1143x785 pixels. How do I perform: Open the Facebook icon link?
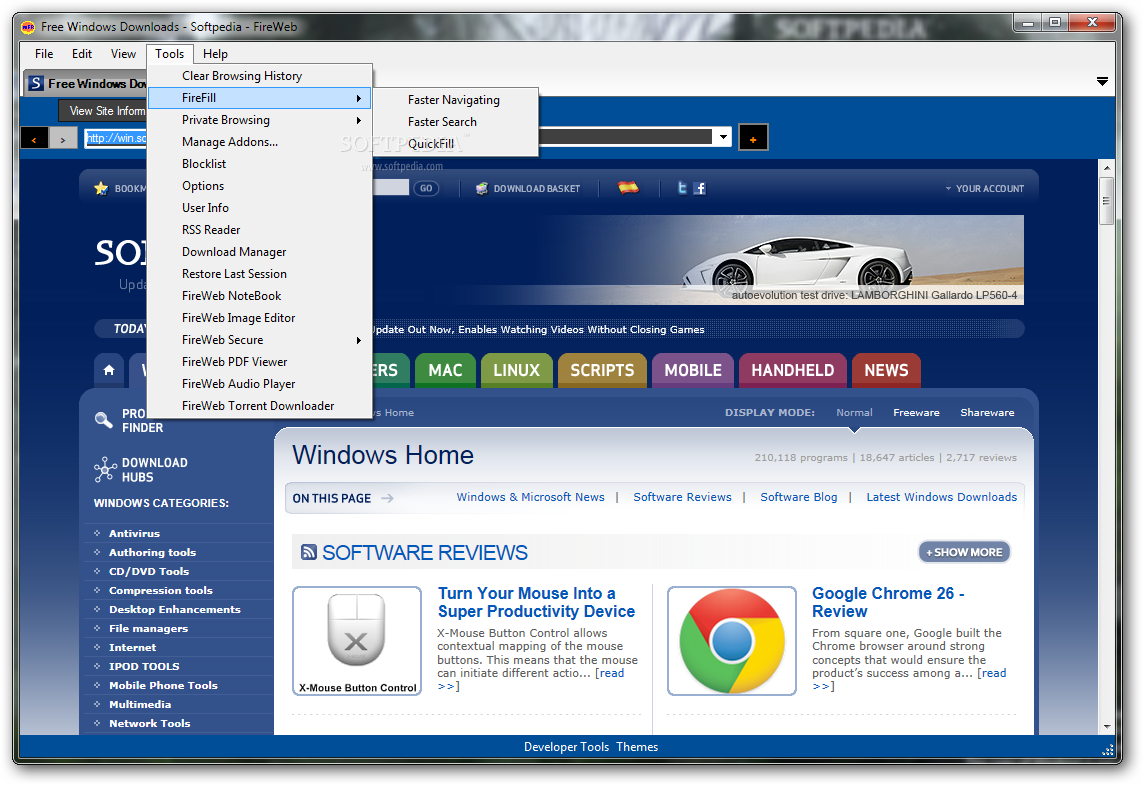click(x=700, y=188)
